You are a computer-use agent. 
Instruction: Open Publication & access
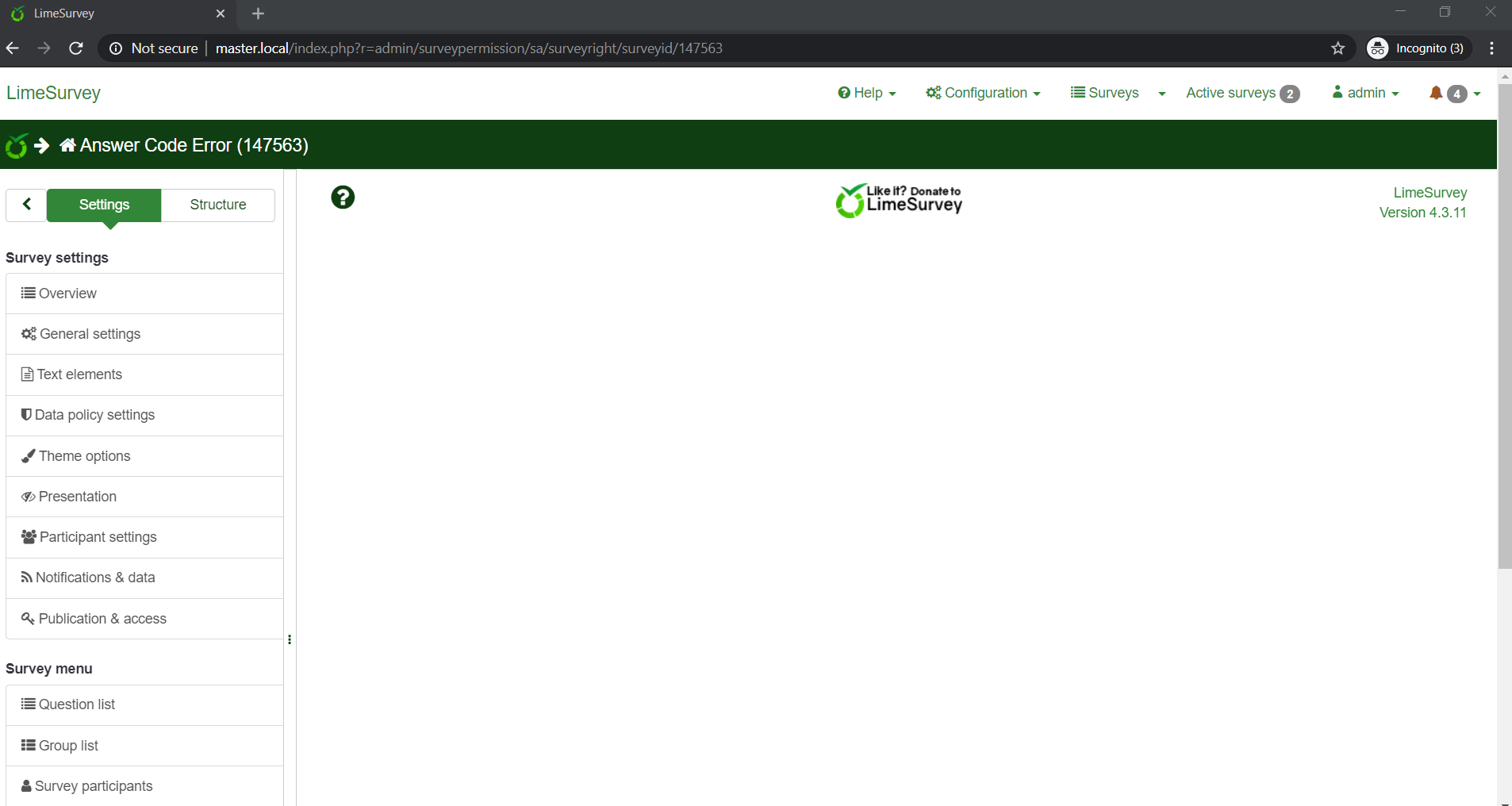(x=144, y=619)
